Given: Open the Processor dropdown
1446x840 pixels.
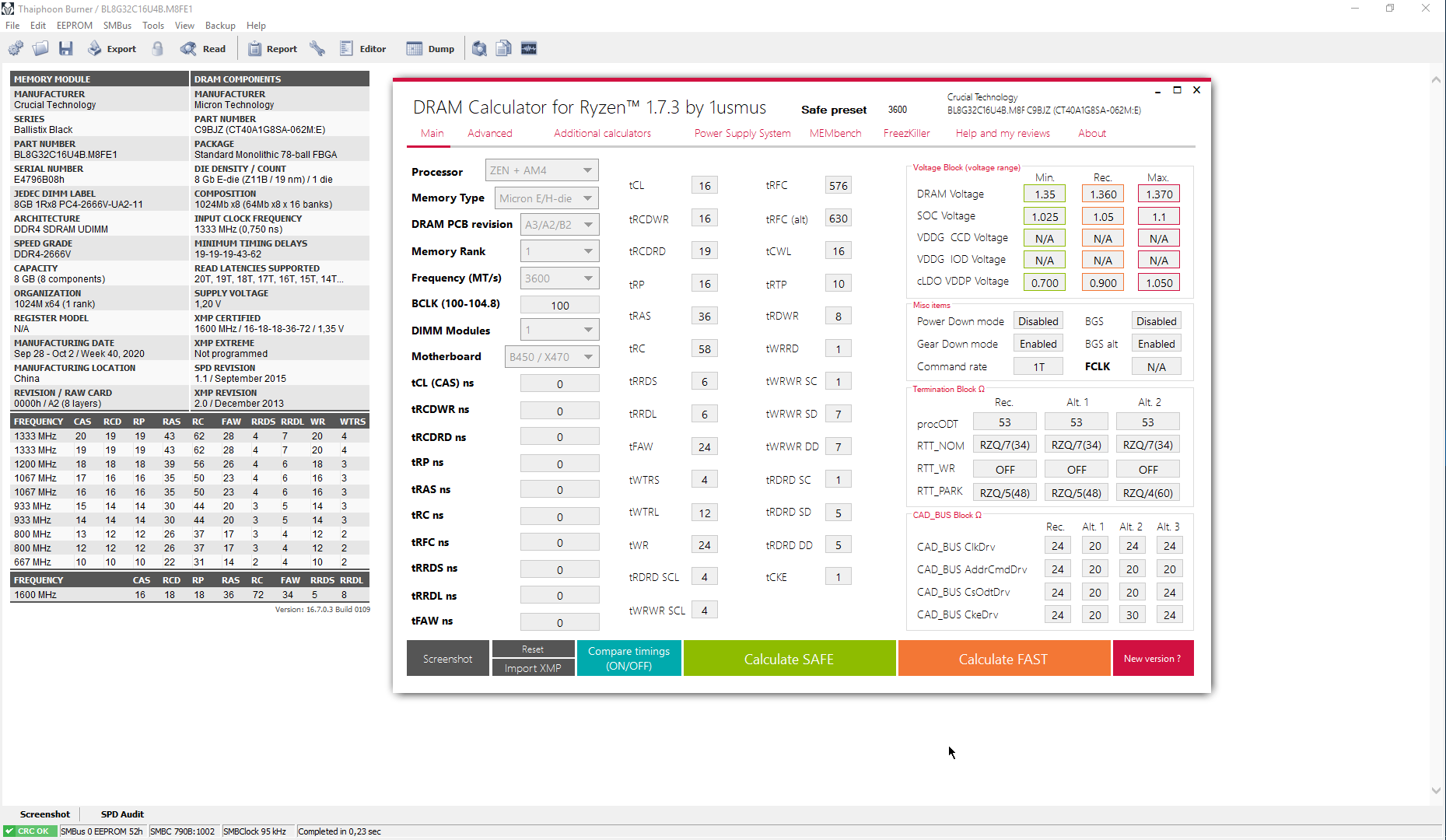Looking at the screenshot, I should click(x=542, y=170).
